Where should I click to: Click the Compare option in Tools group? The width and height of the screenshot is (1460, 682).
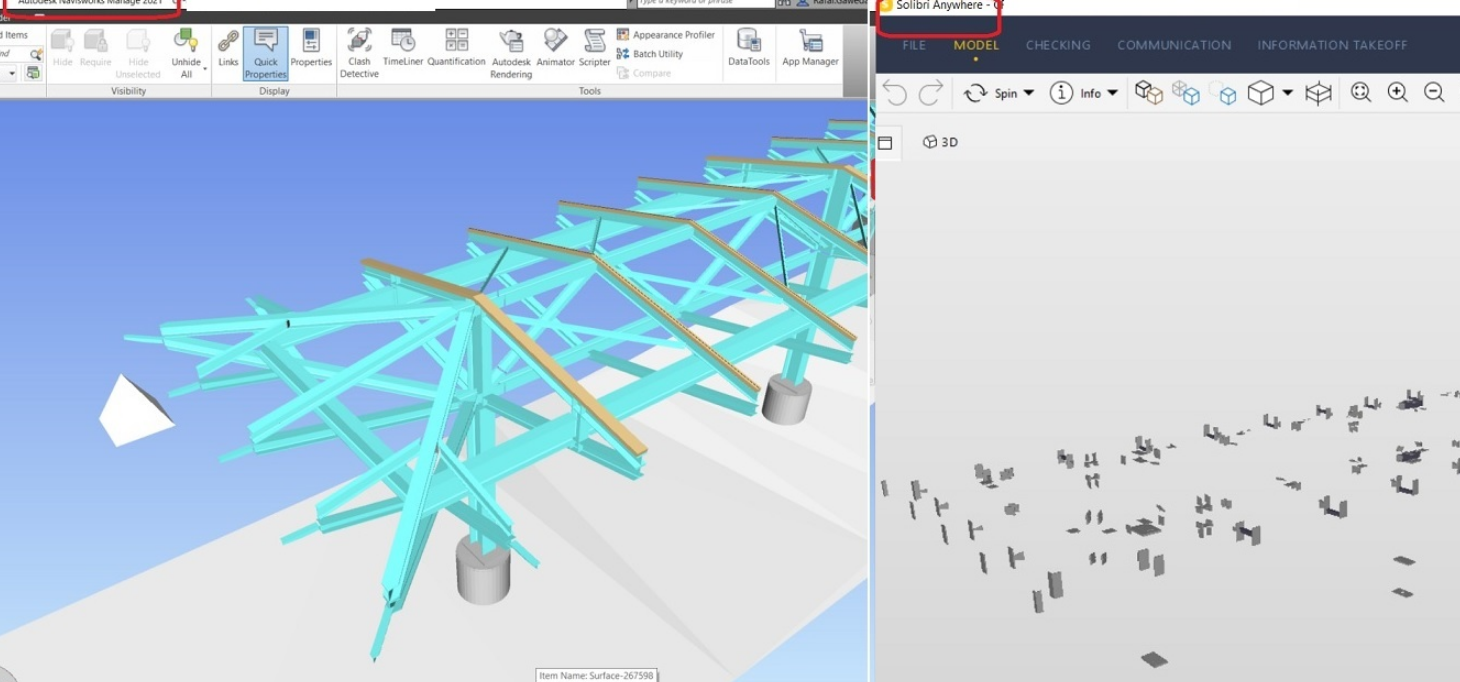pos(644,73)
